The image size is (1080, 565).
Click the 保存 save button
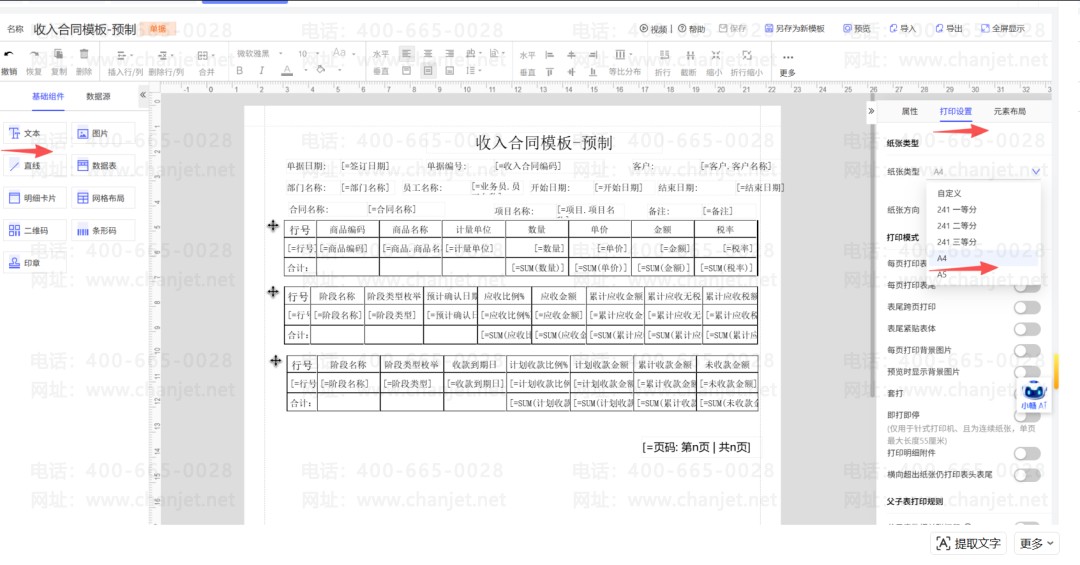coord(732,29)
